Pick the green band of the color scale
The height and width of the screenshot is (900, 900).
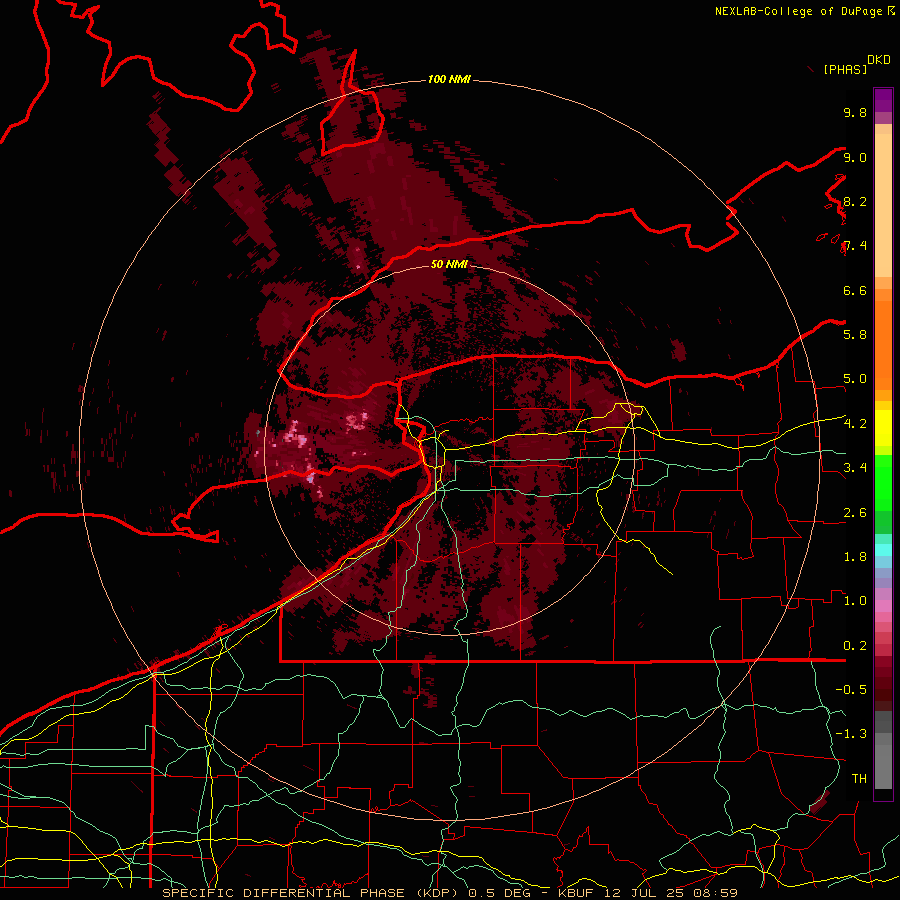tap(883, 482)
